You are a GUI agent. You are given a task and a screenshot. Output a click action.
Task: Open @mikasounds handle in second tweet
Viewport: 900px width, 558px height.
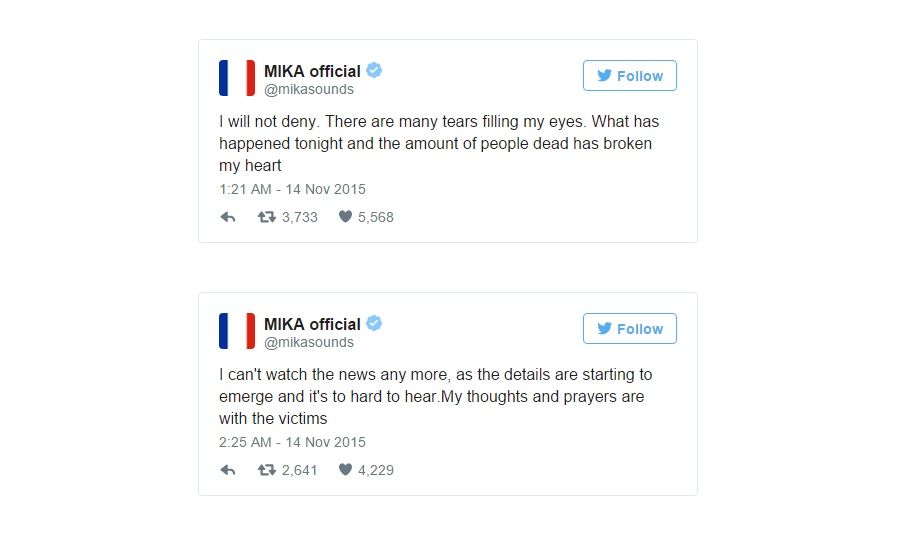coord(309,343)
